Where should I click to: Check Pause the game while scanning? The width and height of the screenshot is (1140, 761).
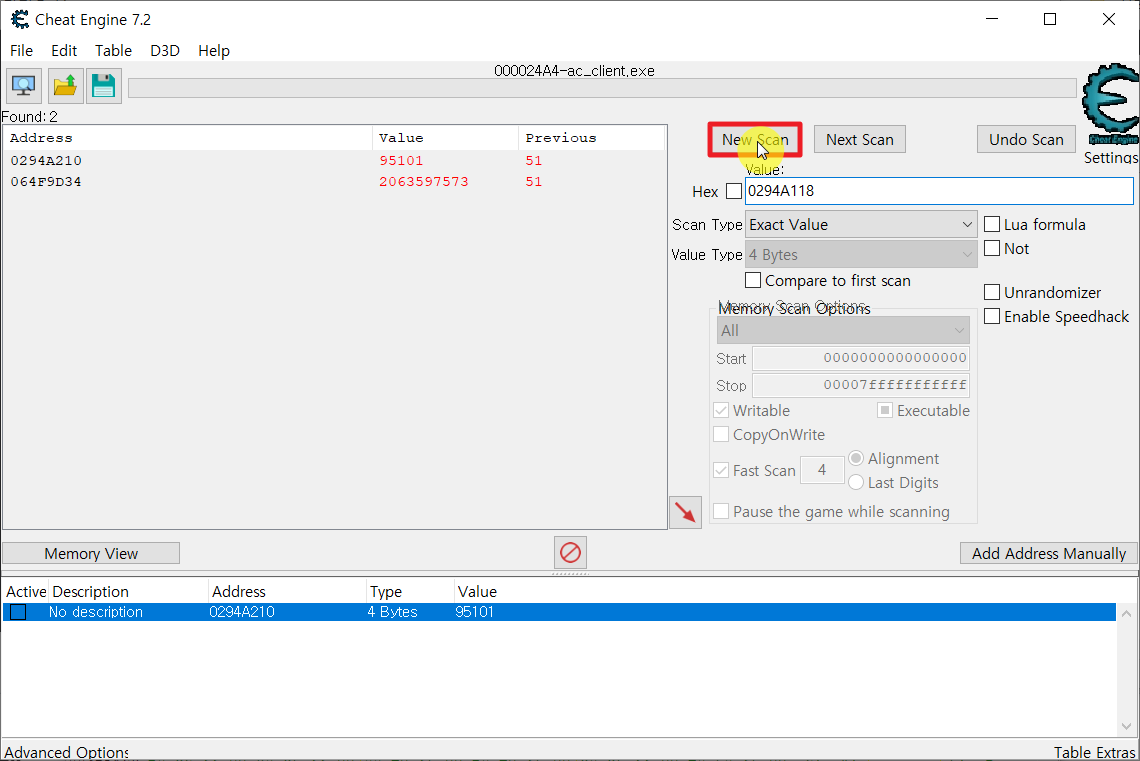click(721, 512)
